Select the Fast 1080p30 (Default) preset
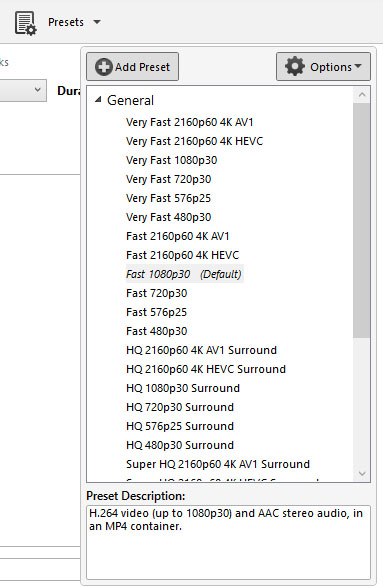 (184, 274)
